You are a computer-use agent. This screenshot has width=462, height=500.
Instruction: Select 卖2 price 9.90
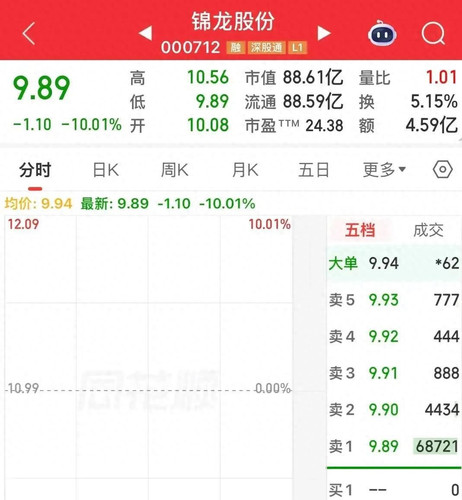tap(383, 410)
